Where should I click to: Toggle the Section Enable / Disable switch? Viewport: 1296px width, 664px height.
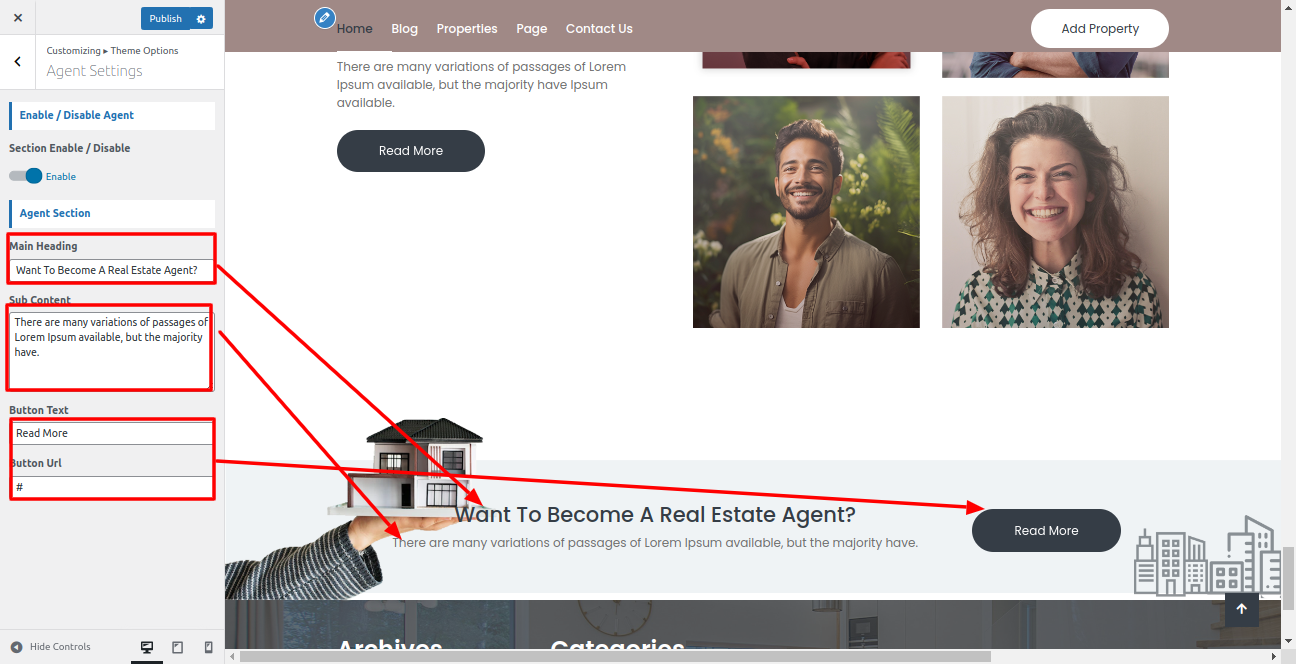[x=26, y=176]
